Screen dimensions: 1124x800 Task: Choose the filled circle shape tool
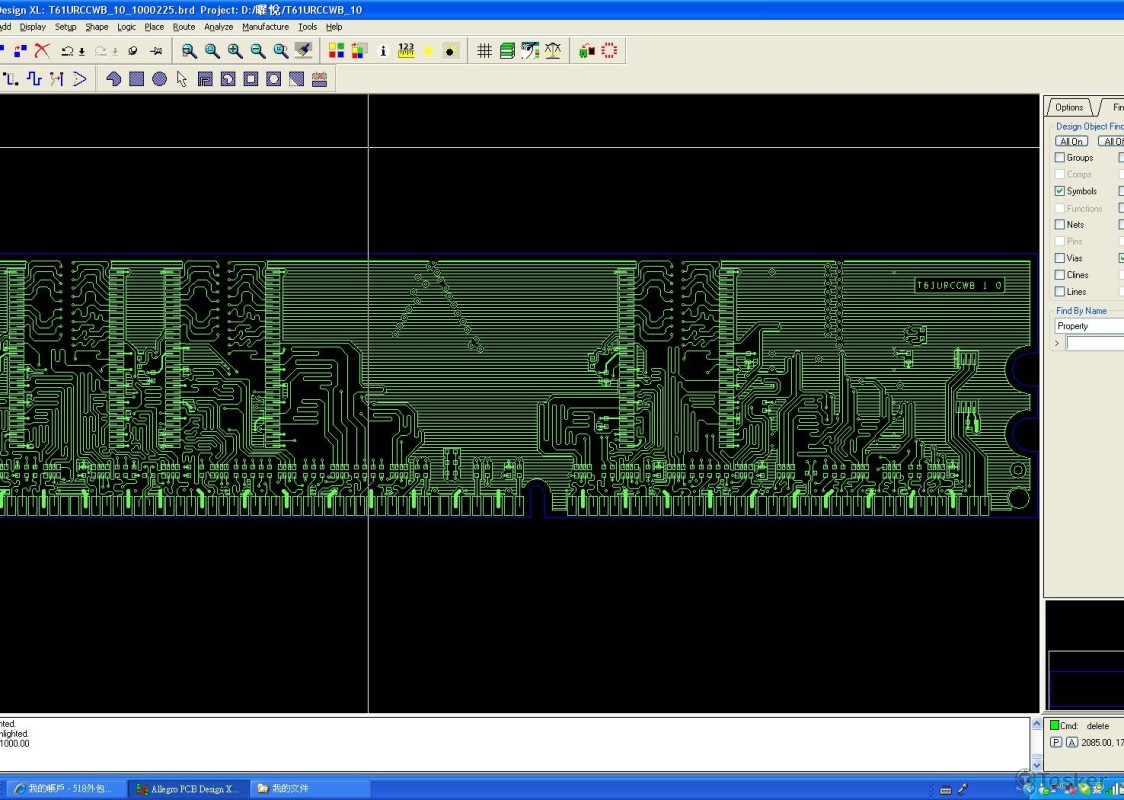159,79
